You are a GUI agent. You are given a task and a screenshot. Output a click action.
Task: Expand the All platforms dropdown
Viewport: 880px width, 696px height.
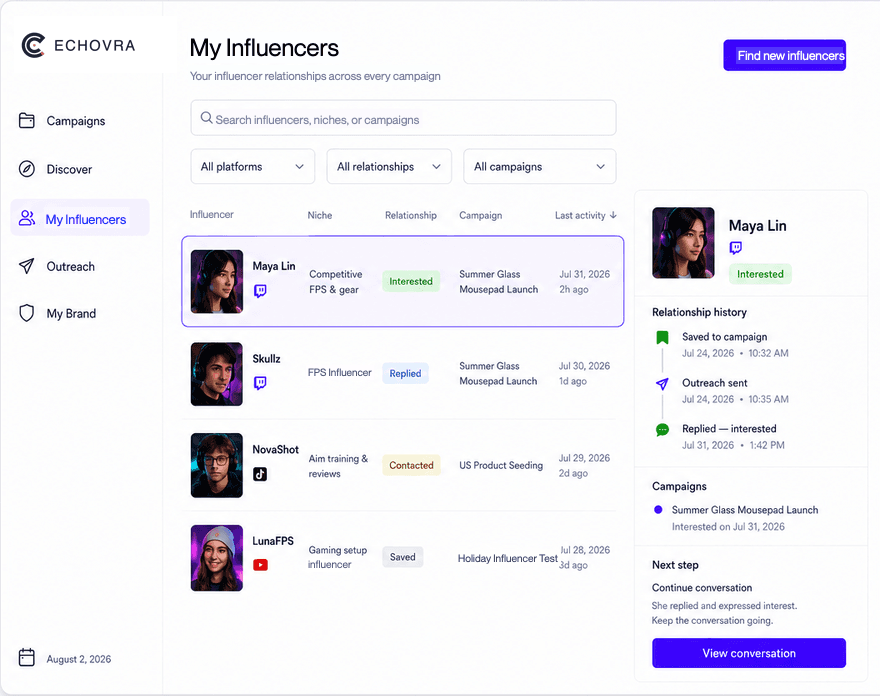253,167
